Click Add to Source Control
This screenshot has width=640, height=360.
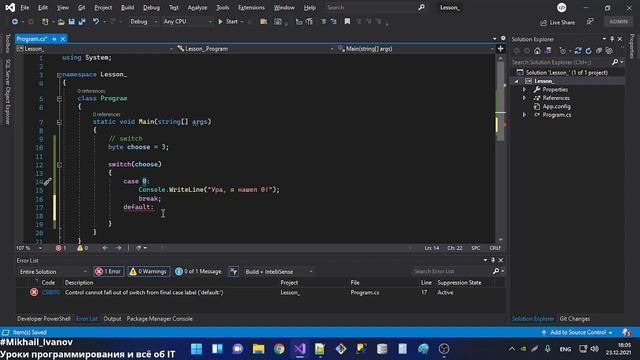(578, 332)
